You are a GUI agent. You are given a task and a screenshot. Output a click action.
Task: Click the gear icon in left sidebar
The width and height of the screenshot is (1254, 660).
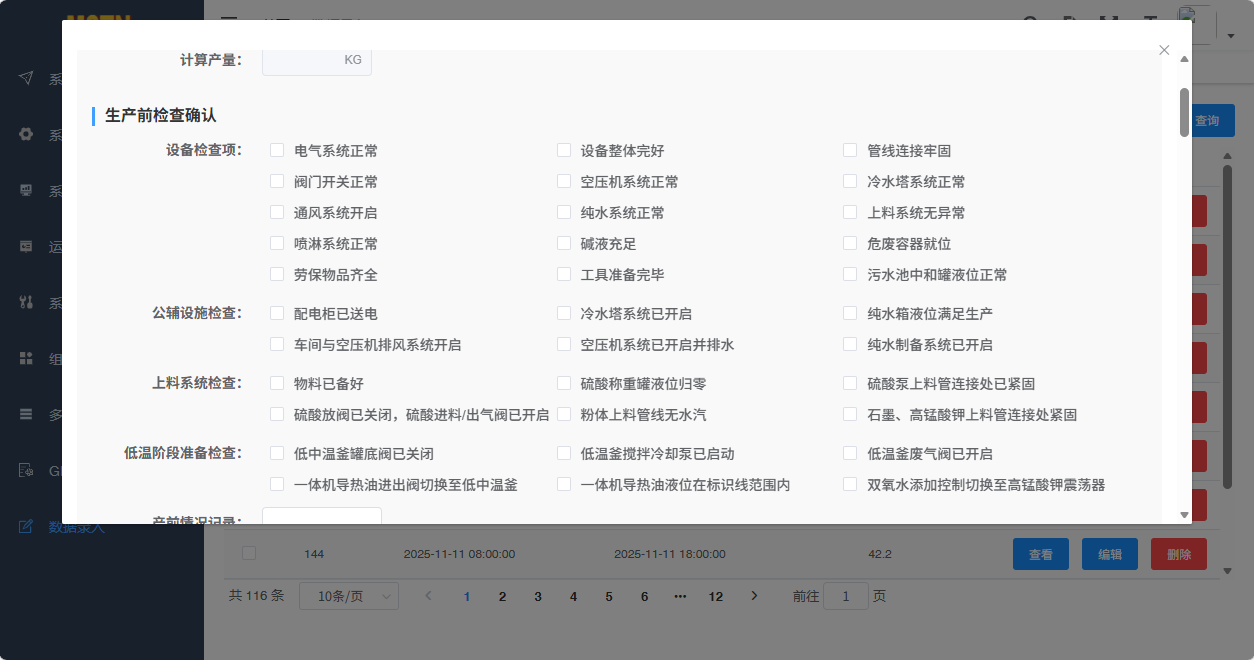click(26, 135)
